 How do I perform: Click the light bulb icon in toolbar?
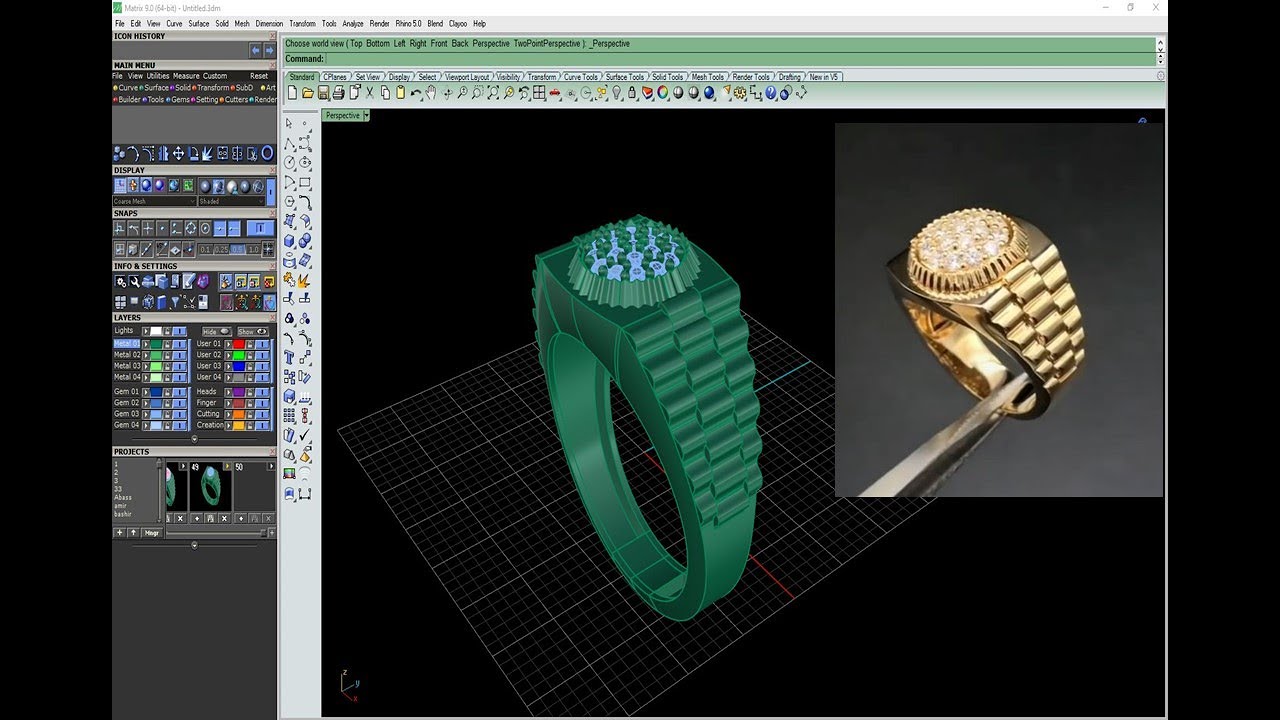[616, 92]
